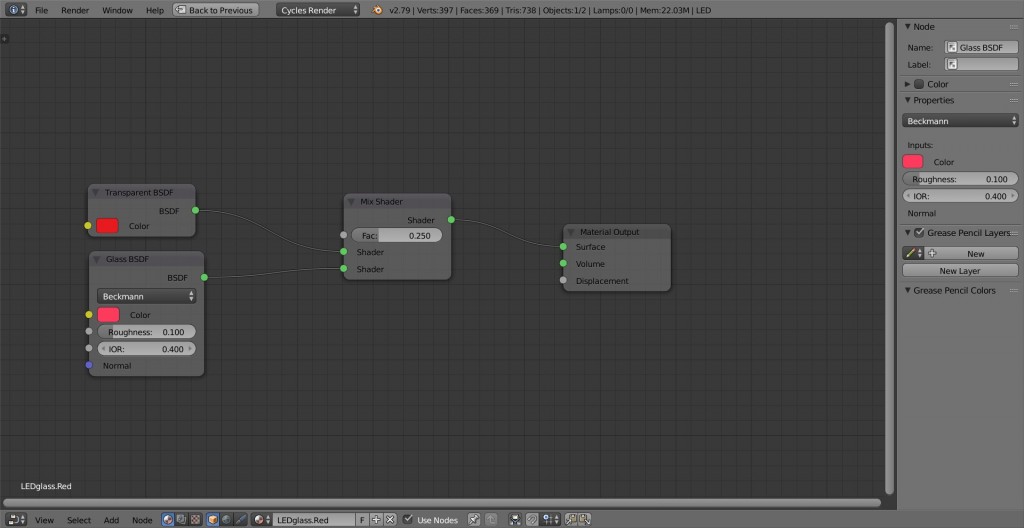Toggle the Color panel checkbox in sidebar
Image resolution: width=1024 pixels, height=528 pixels.
[919, 84]
